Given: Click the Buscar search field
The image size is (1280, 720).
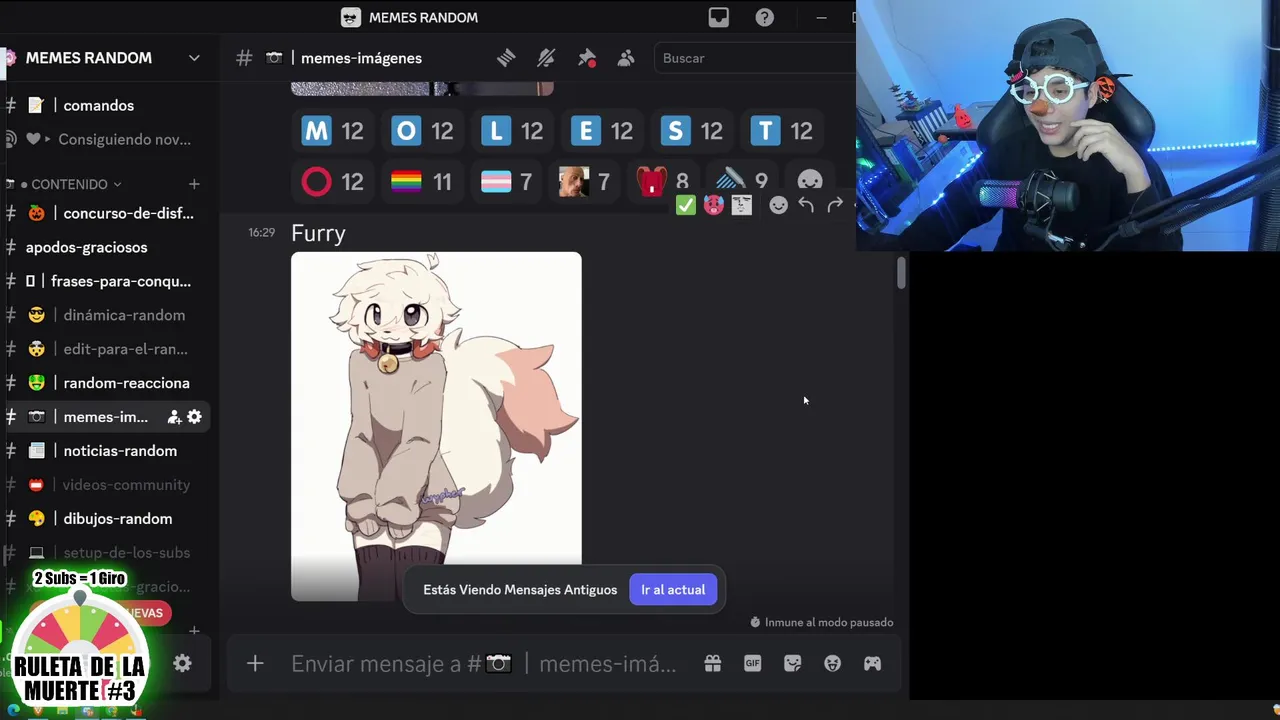Looking at the screenshot, I should (755, 58).
